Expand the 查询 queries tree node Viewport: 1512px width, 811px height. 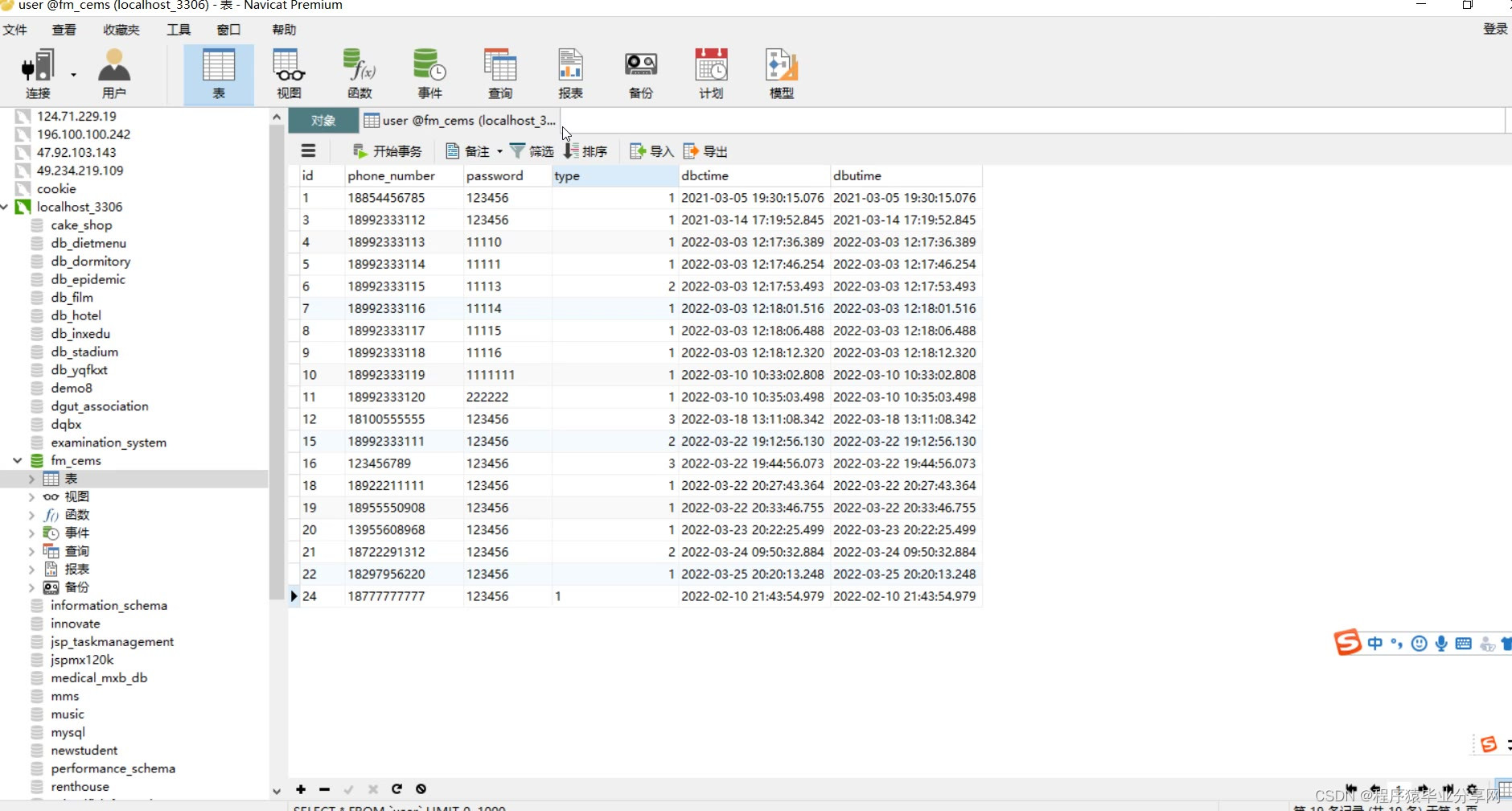pos(31,551)
